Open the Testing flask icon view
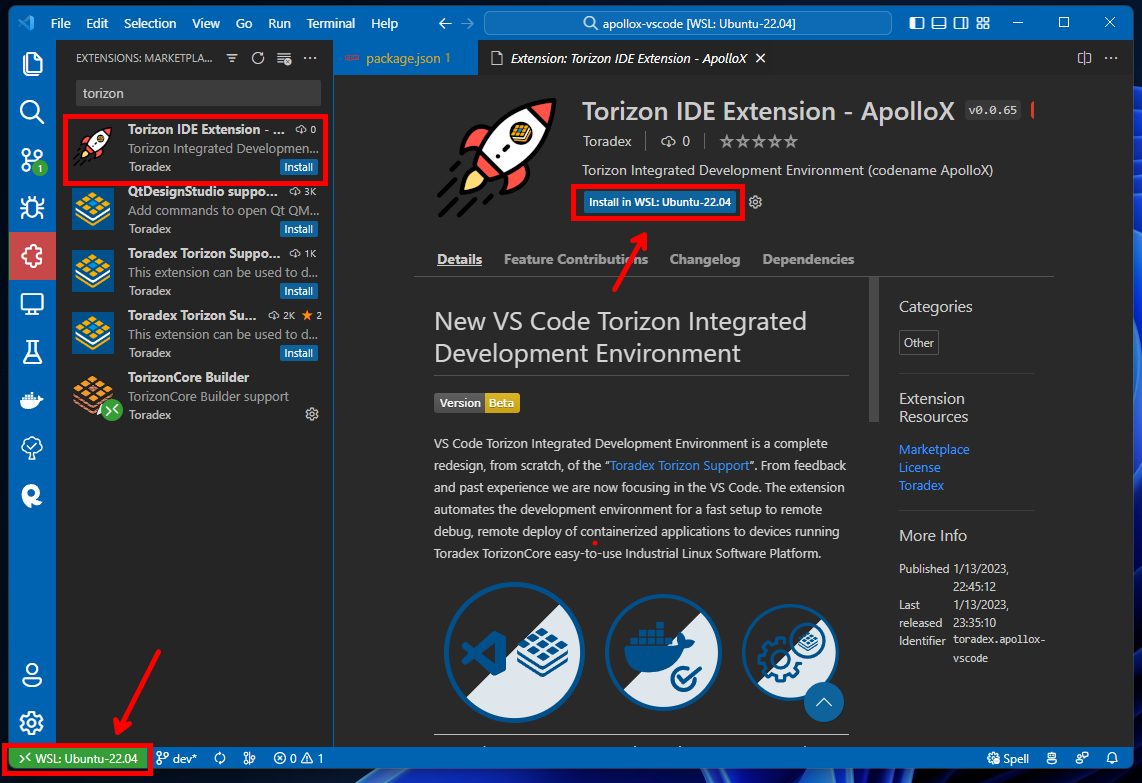This screenshot has height=783, width=1142. click(x=32, y=351)
